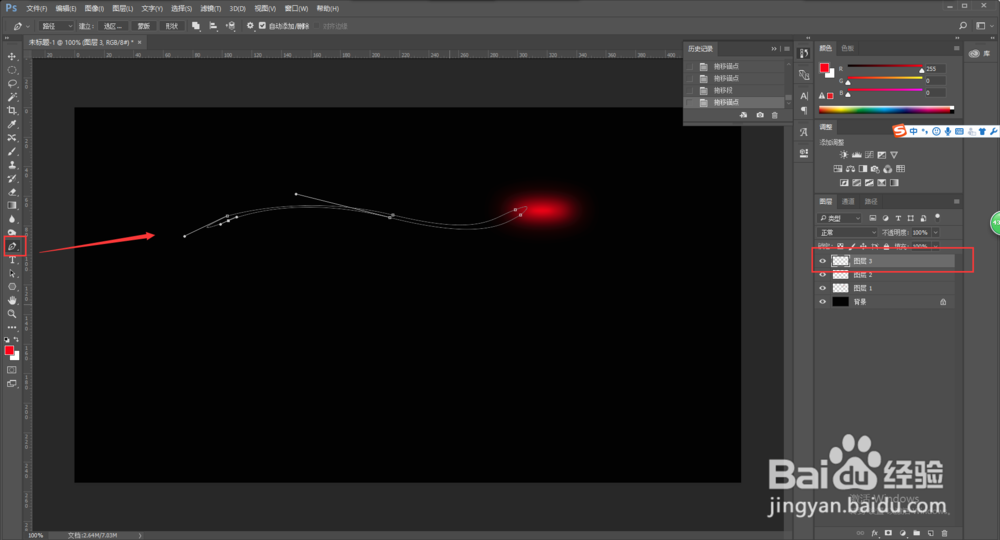Select the Clone Stamp tool
Image resolution: width=1000 pixels, height=540 pixels.
point(11,164)
